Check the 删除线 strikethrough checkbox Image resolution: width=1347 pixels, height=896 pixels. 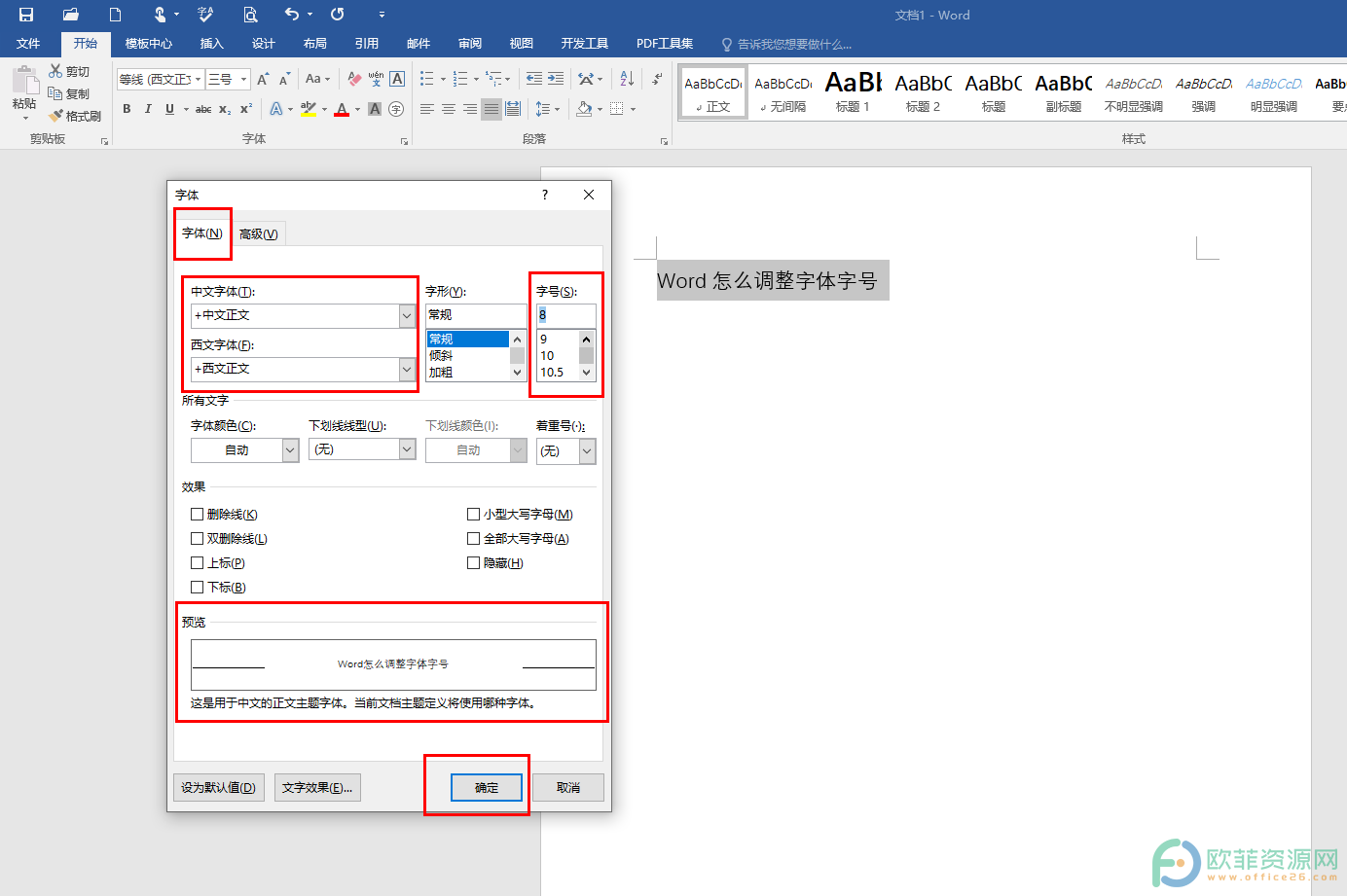pos(198,514)
